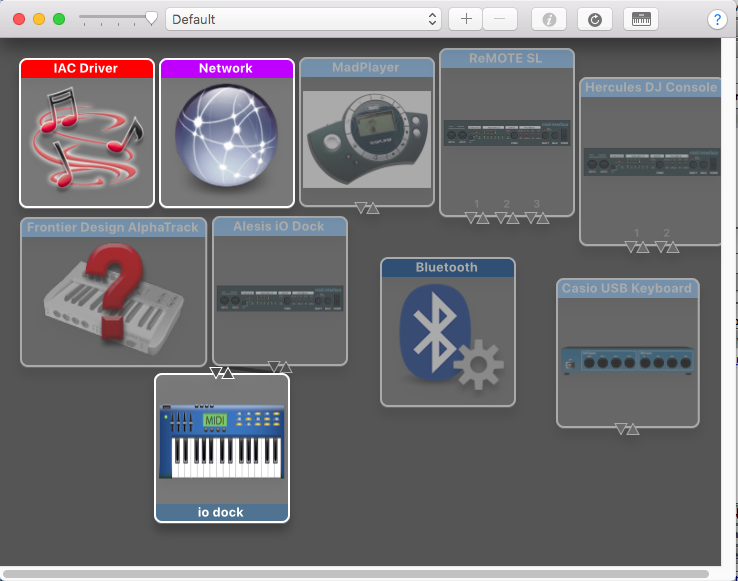Click the Alesis iO Dock port connector arrows
Screen dimensions: 738x581
tap(280, 367)
